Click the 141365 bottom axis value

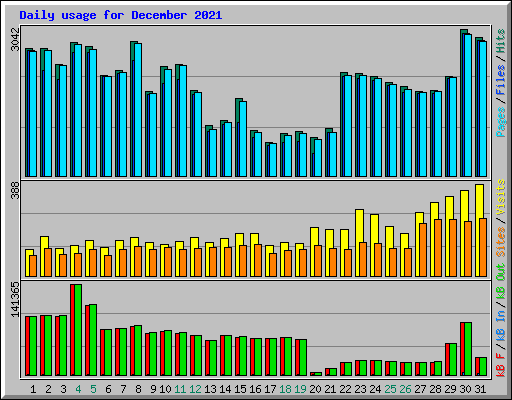pos(15,299)
